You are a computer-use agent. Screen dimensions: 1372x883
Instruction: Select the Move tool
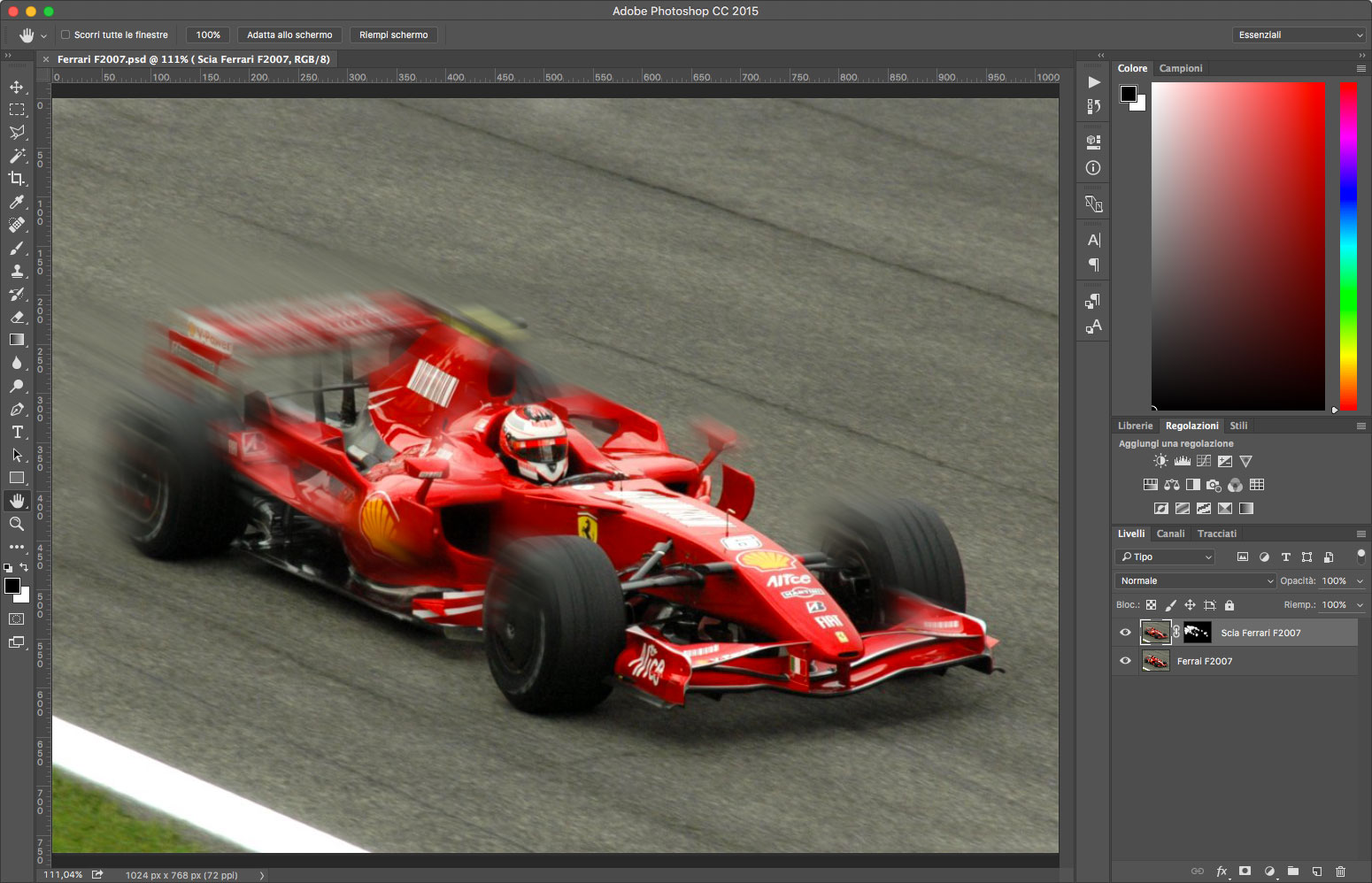[x=17, y=87]
